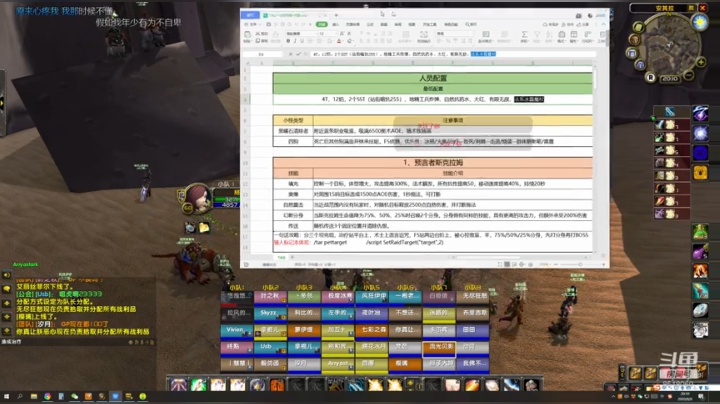Click into the formula bar text
Viewport: 720px width, 404px height.
(453, 54)
